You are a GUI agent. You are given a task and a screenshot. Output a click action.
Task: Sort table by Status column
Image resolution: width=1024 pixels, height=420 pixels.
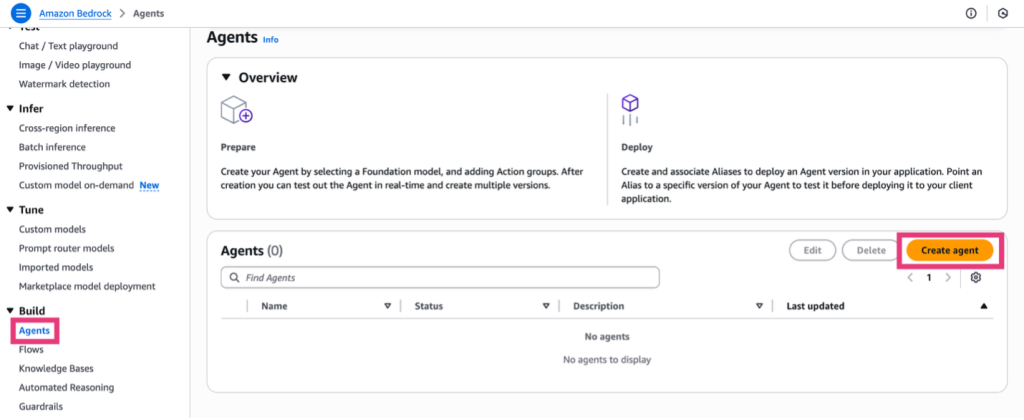coord(546,306)
